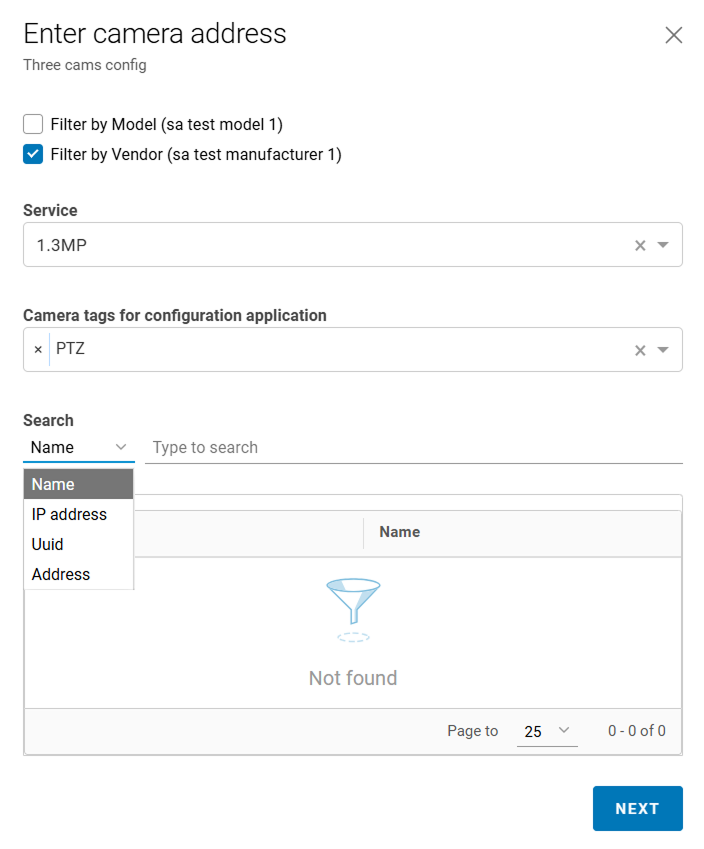Remove the PTZ tag chip

tap(38, 350)
